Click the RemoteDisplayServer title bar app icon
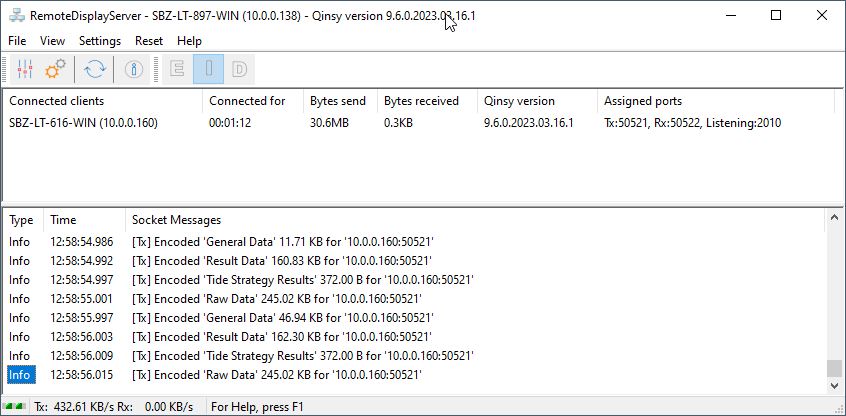Viewport: 846px width, 416px height. (16, 16)
